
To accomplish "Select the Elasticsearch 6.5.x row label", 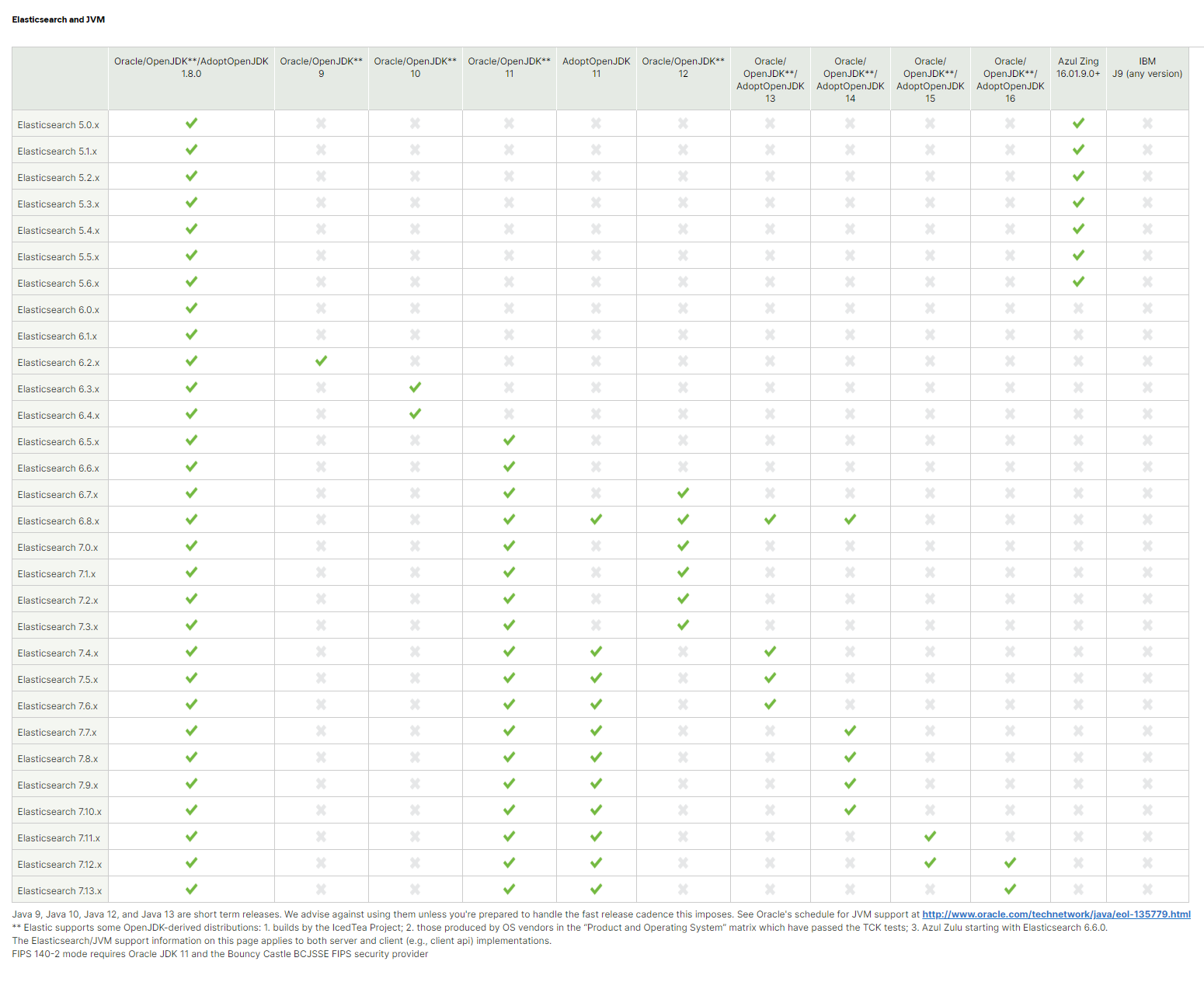I will [58, 442].
